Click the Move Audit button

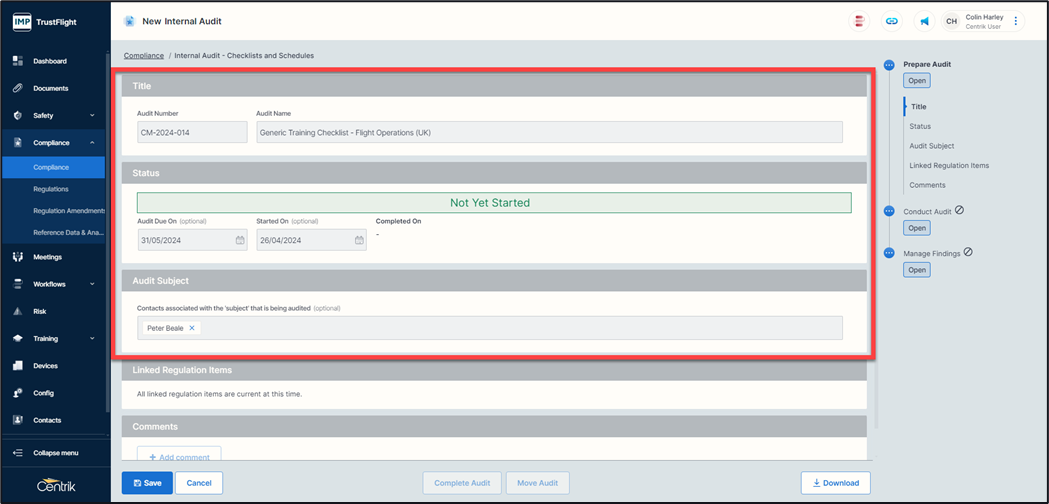[x=538, y=483]
